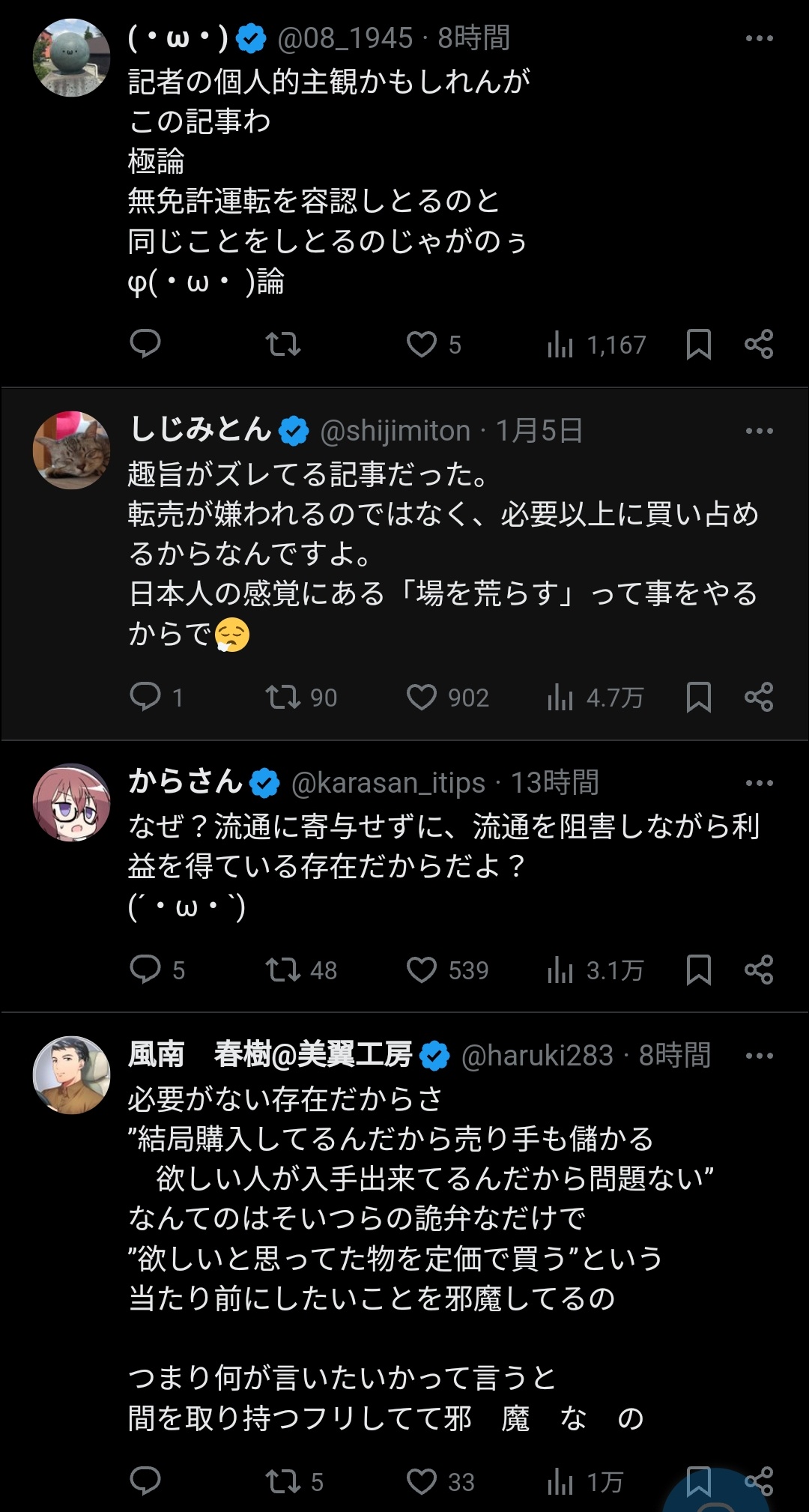Tap the しじみとん cat avatar
The height and width of the screenshot is (1512, 809).
coord(72,450)
